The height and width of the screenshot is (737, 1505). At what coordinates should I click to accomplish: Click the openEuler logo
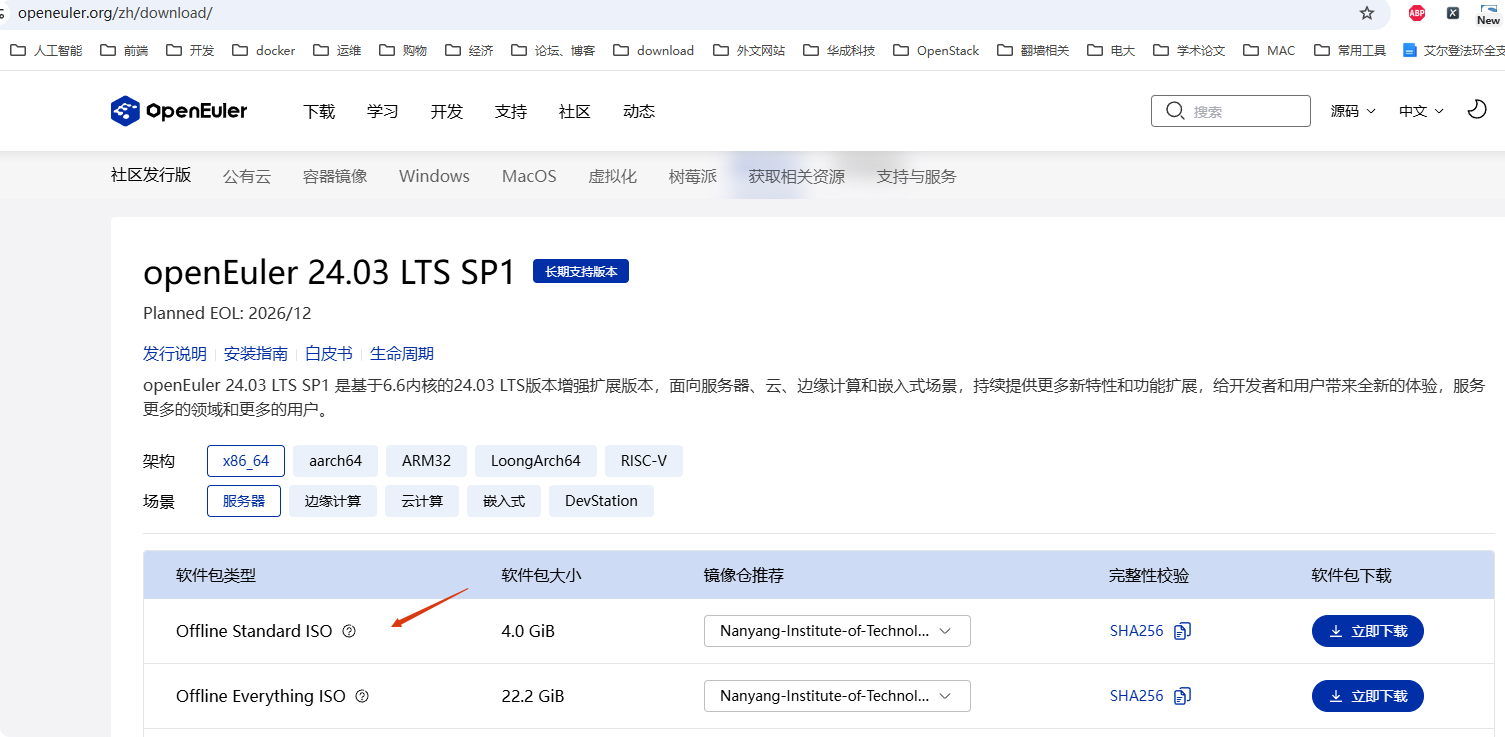(178, 111)
